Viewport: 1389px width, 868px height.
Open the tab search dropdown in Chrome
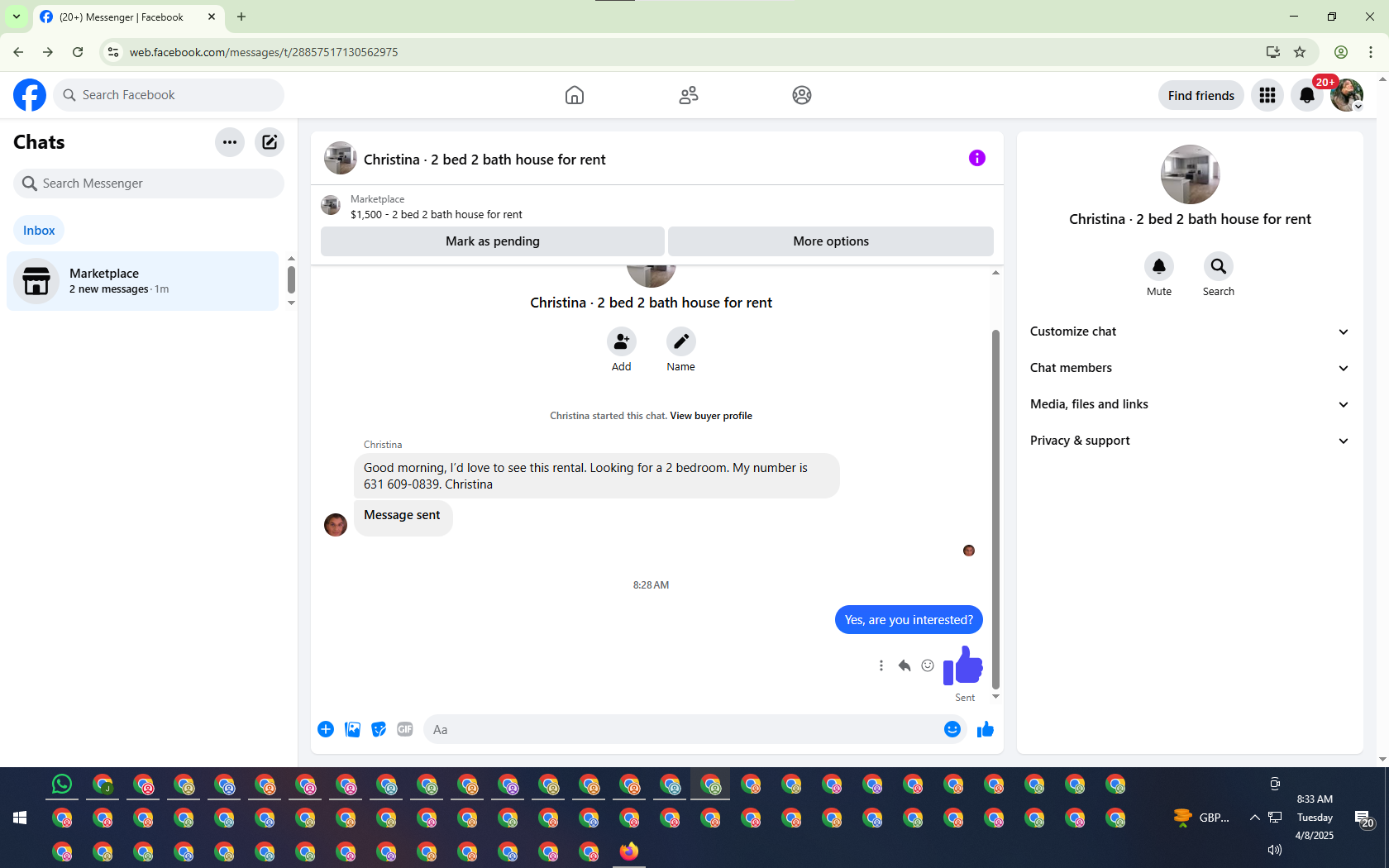[x=16, y=17]
